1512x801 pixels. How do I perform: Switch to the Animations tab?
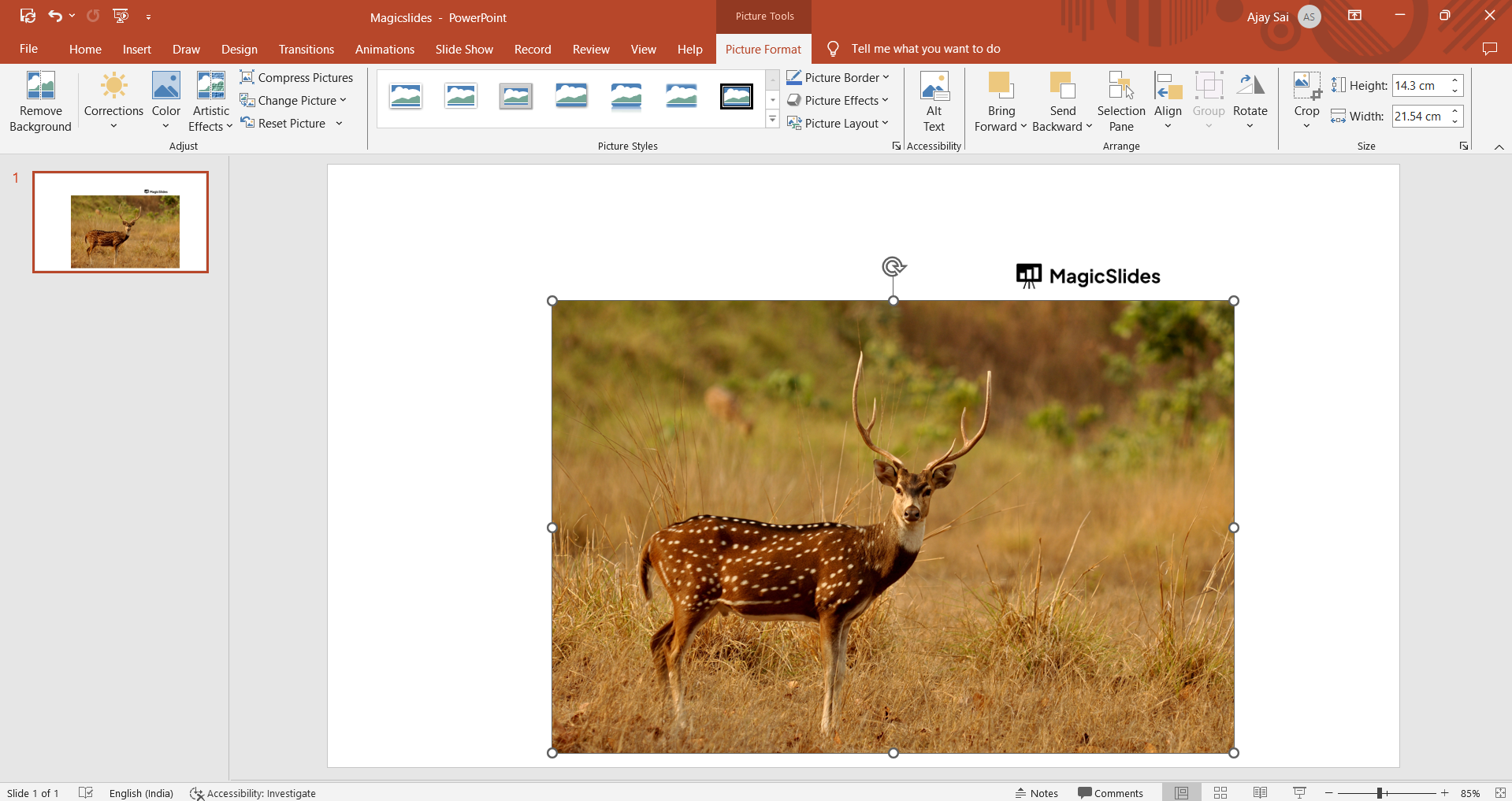(x=385, y=49)
